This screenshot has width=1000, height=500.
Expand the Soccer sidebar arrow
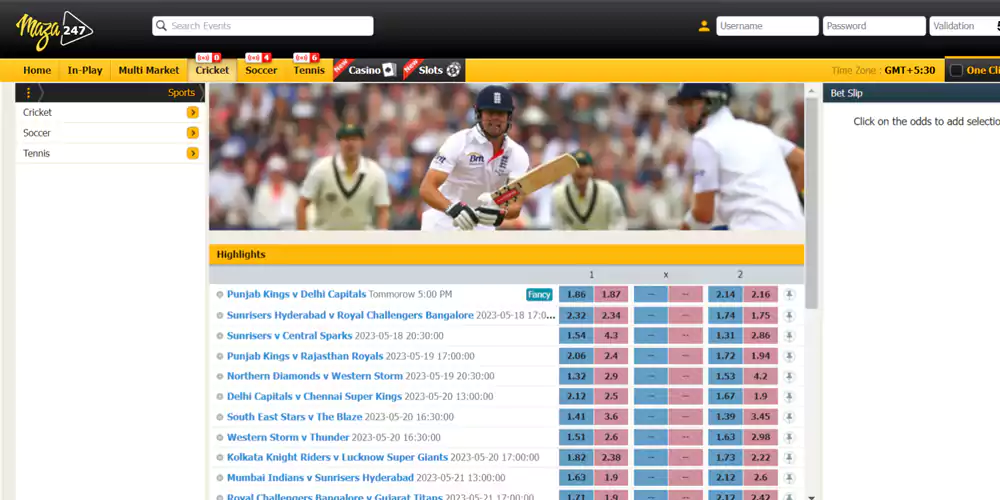point(193,133)
